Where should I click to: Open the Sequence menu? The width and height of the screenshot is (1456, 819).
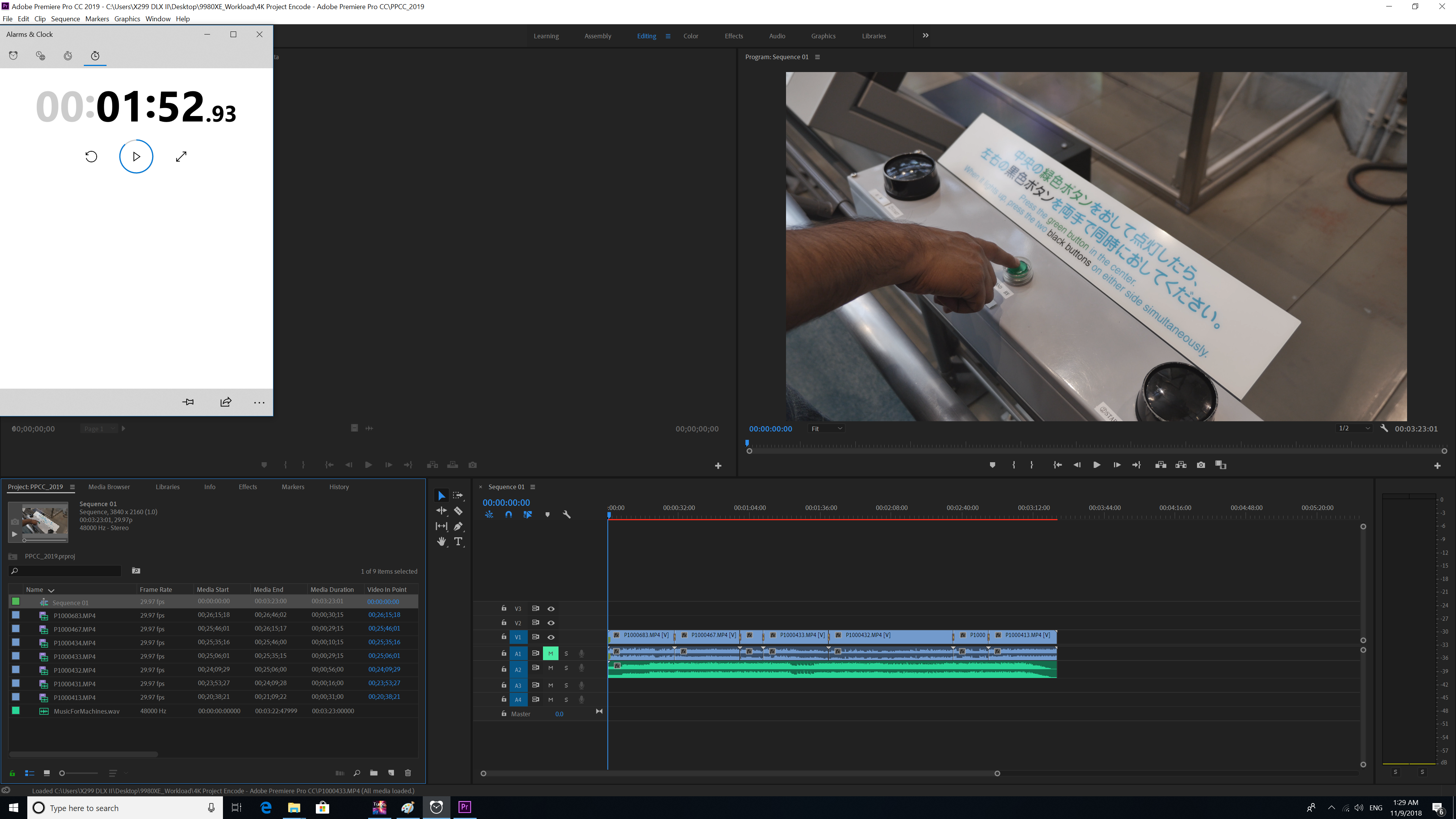tap(65, 19)
